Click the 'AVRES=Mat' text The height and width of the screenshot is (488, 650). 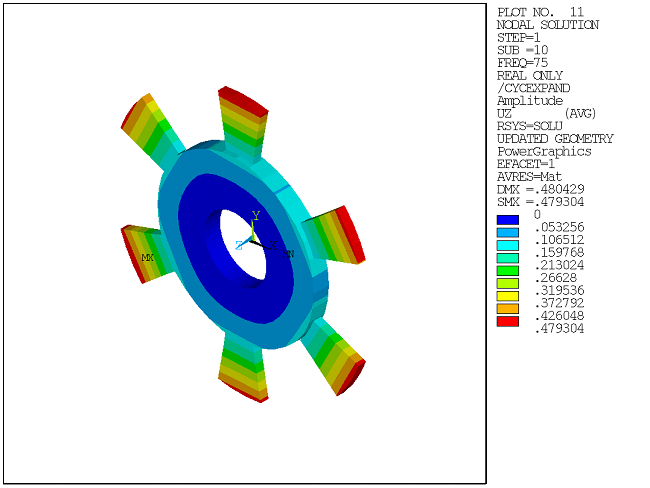point(529,177)
